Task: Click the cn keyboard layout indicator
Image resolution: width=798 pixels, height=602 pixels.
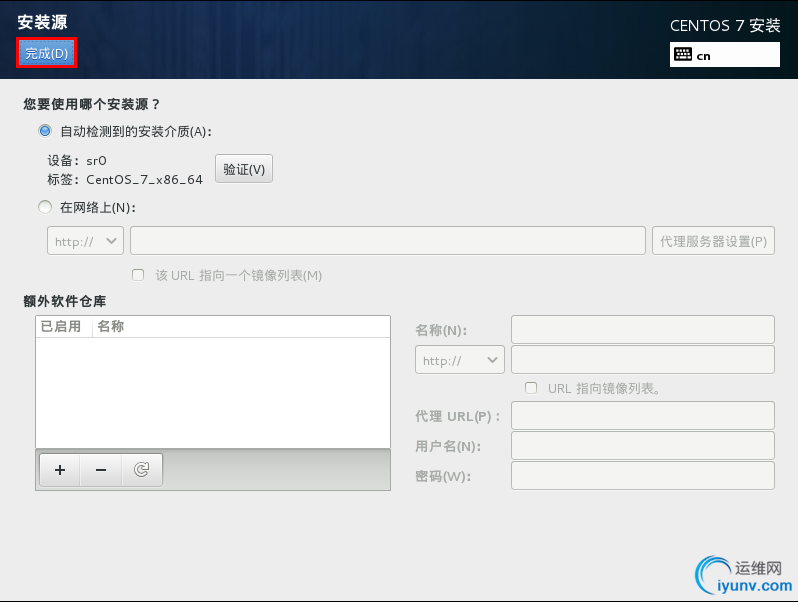Action: click(x=724, y=54)
